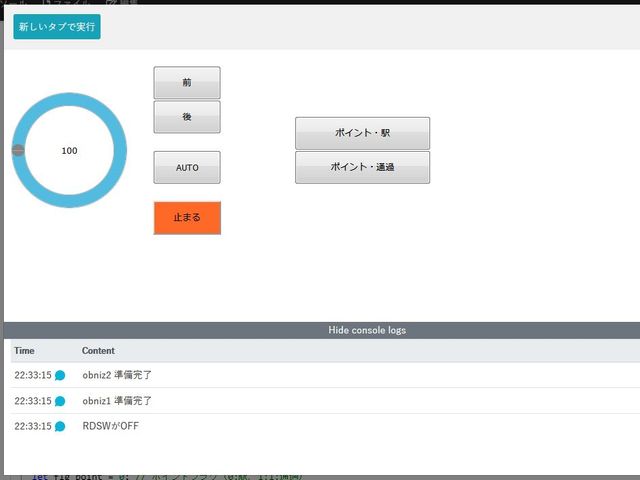Select ポイント・通過 switch button
This screenshot has width=640, height=480.
tap(362, 167)
